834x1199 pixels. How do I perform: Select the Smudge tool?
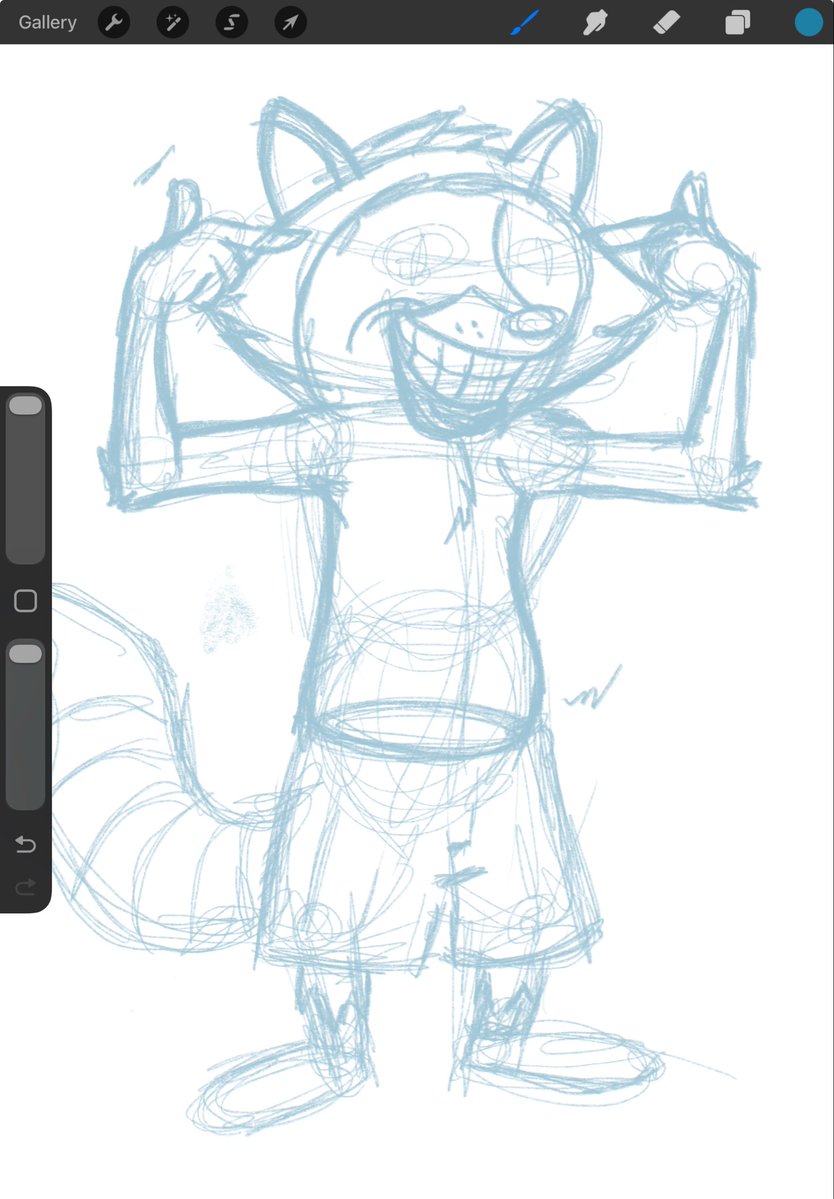pyautogui.click(x=595, y=22)
